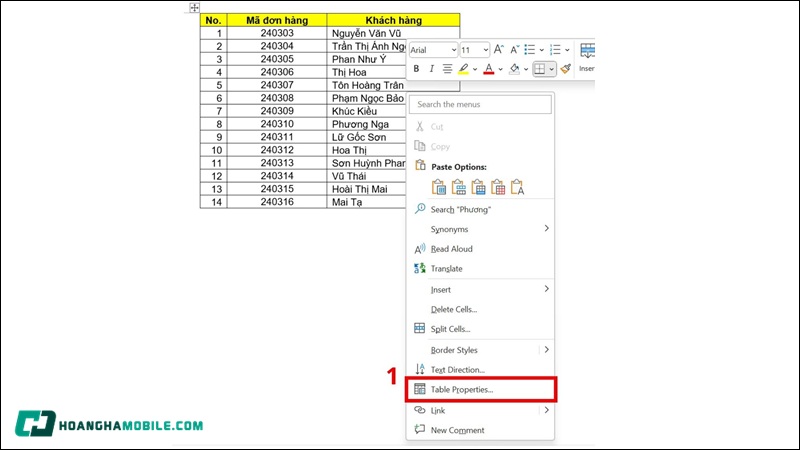This screenshot has width=800, height=450.
Task: Click the Search the menus field
Action: click(480, 104)
